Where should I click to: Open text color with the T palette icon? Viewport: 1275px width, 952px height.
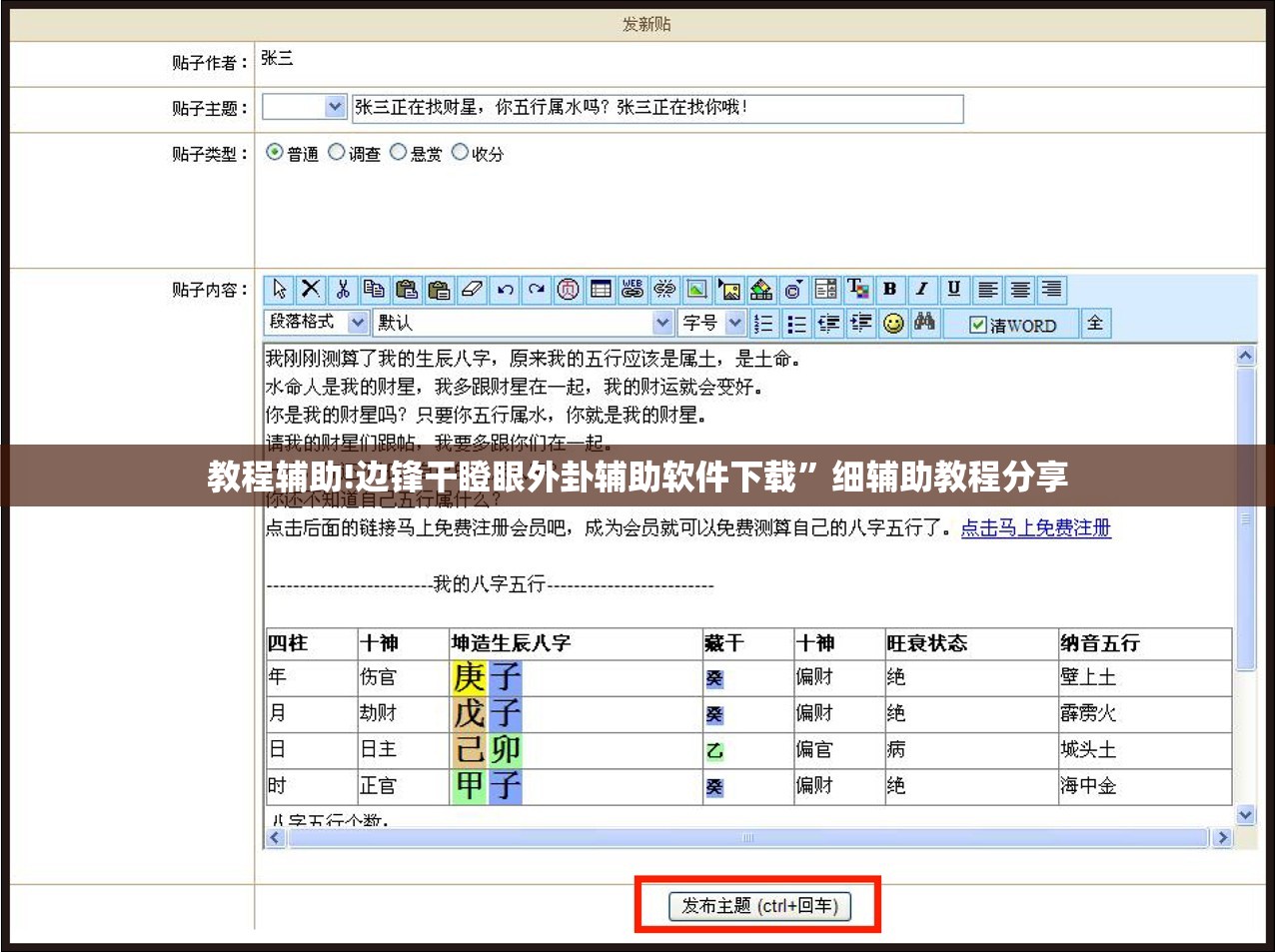pyautogui.click(x=857, y=290)
